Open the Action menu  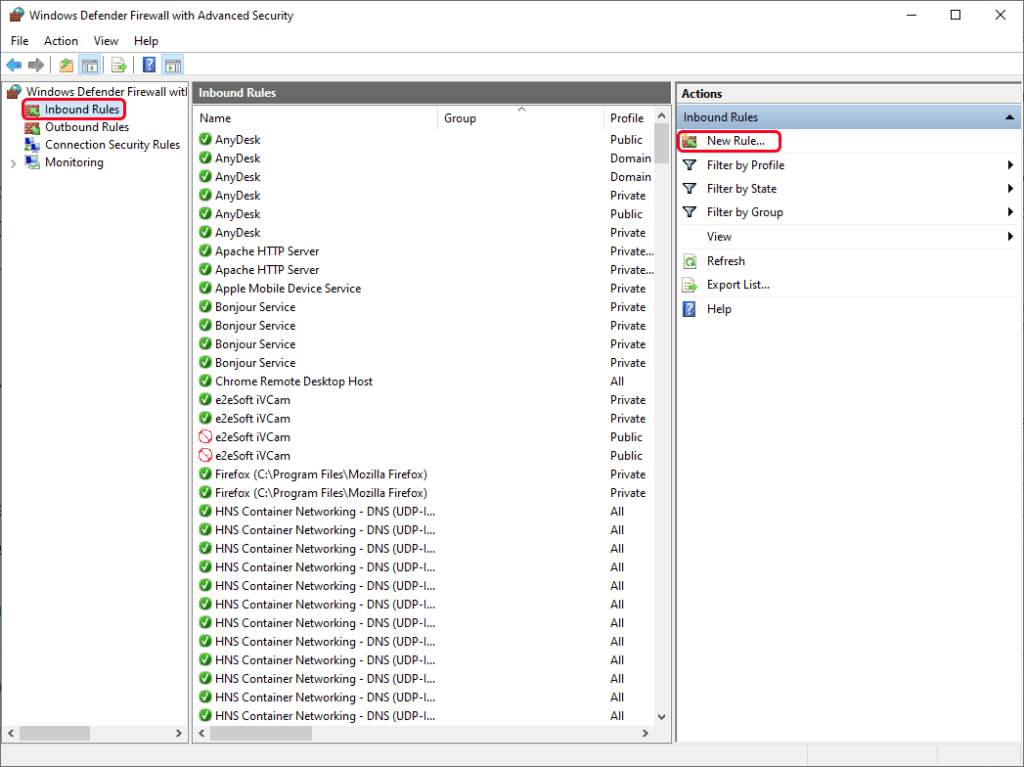pos(60,40)
